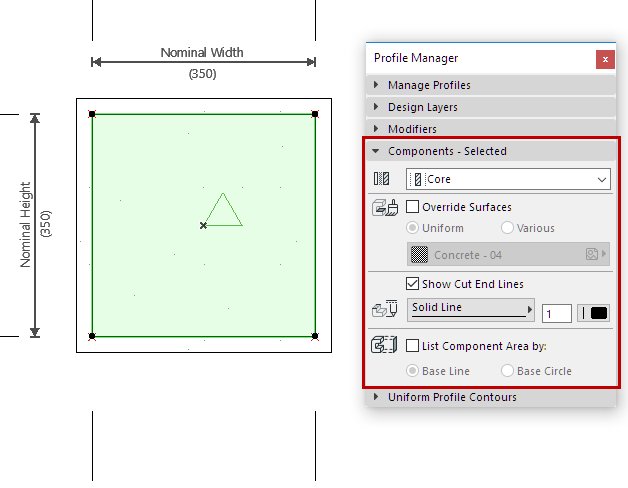Select the Uniform radio option
Image resolution: width=628 pixels, height=488 pixels.
pyautogui.click(x=412, y=228)
